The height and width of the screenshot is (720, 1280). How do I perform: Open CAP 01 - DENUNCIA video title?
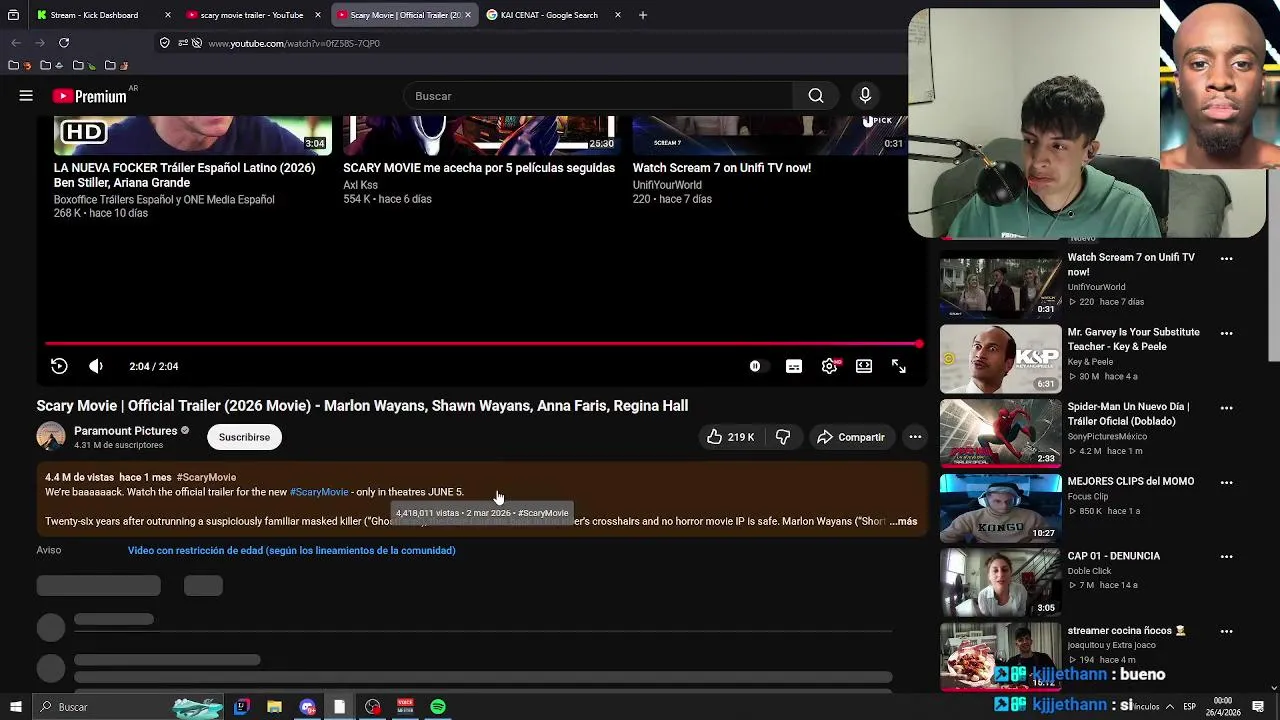click(x=1113, y=556)
